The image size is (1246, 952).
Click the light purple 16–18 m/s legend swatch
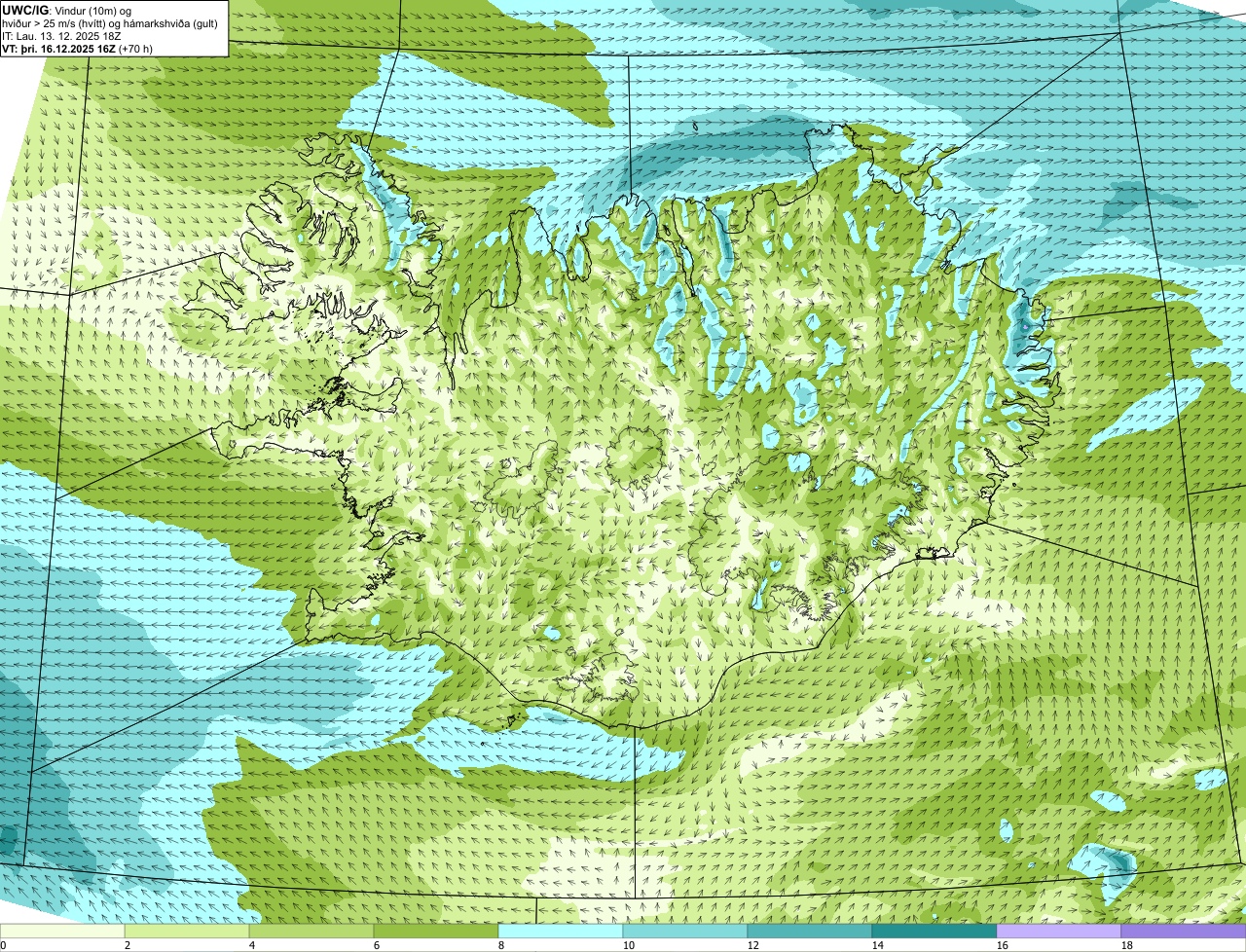coord(1059,932)
